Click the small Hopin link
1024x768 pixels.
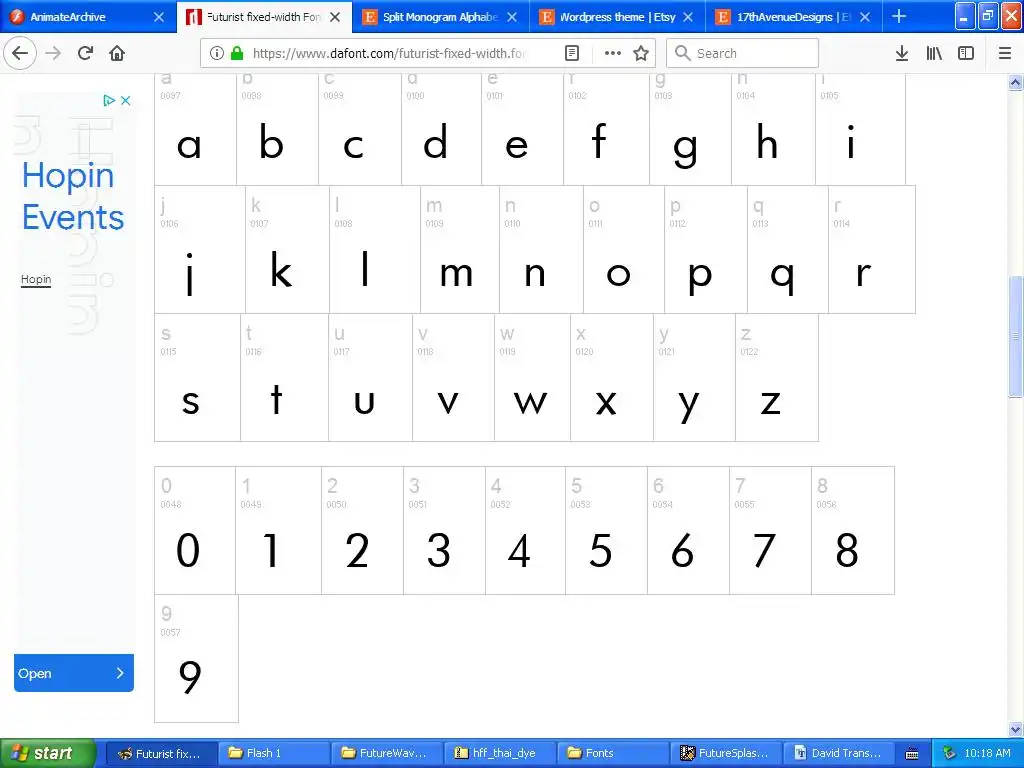pos(36,280)
